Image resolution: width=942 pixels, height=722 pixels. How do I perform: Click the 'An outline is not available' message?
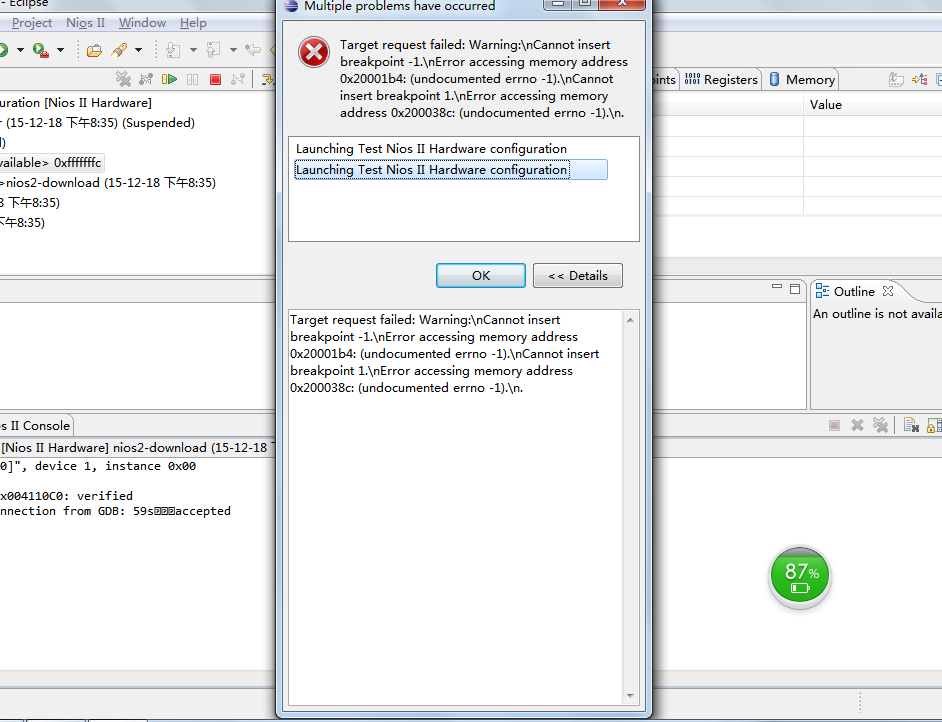pos(877,314)
